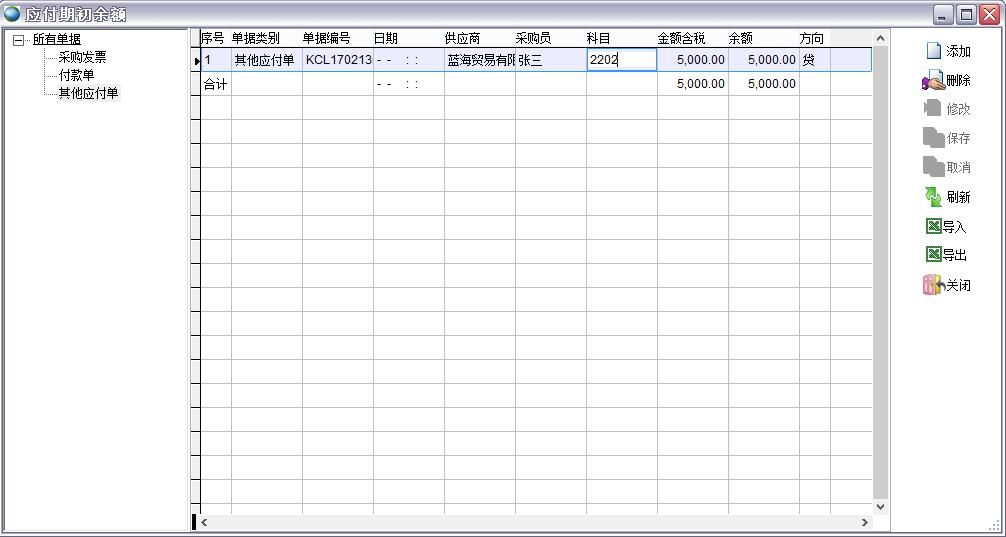Image resolution: width=1006 pixels, height=537 pixels.
Task: Select 其他应付单 in the tree
Action: click(x=88, y=93)
